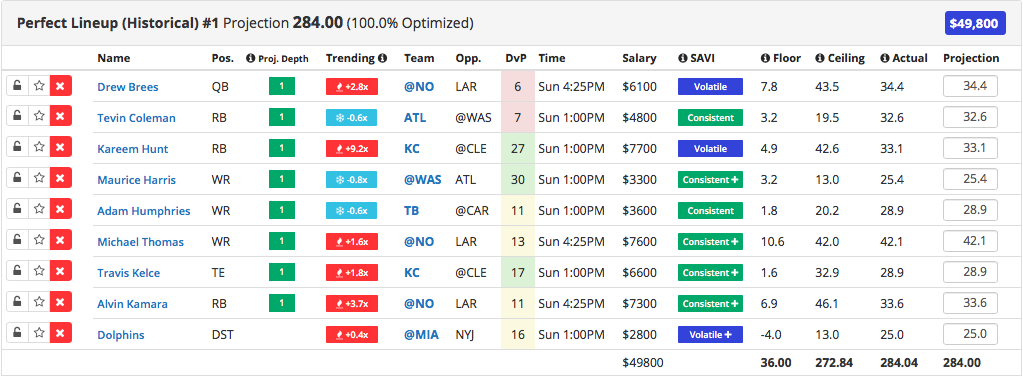Select the Volatile SAVI badge for Drew Brees
The height and width of the screenshot is (376, 1023).
click(x=710, y=86)
